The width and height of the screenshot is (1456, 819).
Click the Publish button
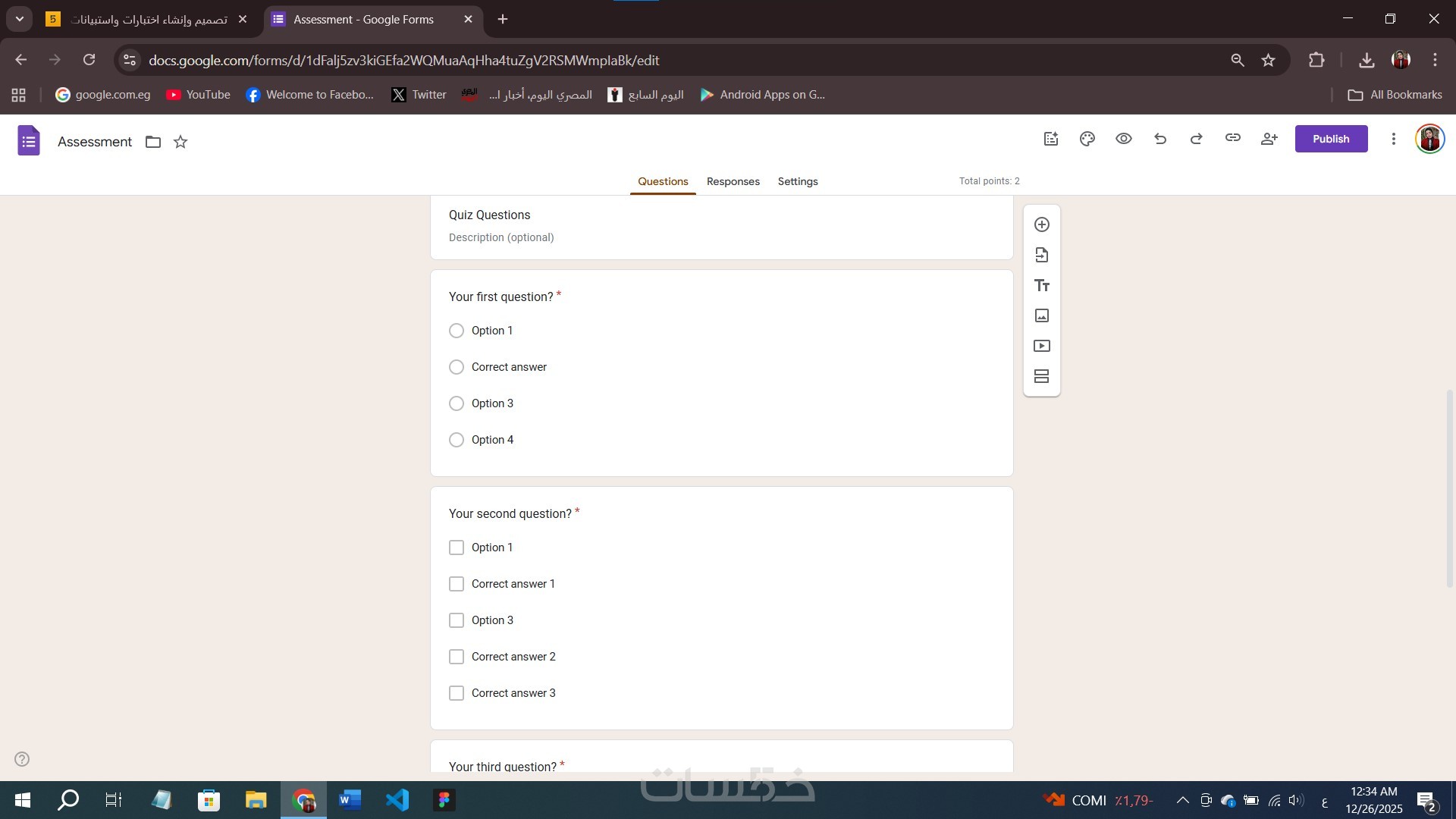1331,139
